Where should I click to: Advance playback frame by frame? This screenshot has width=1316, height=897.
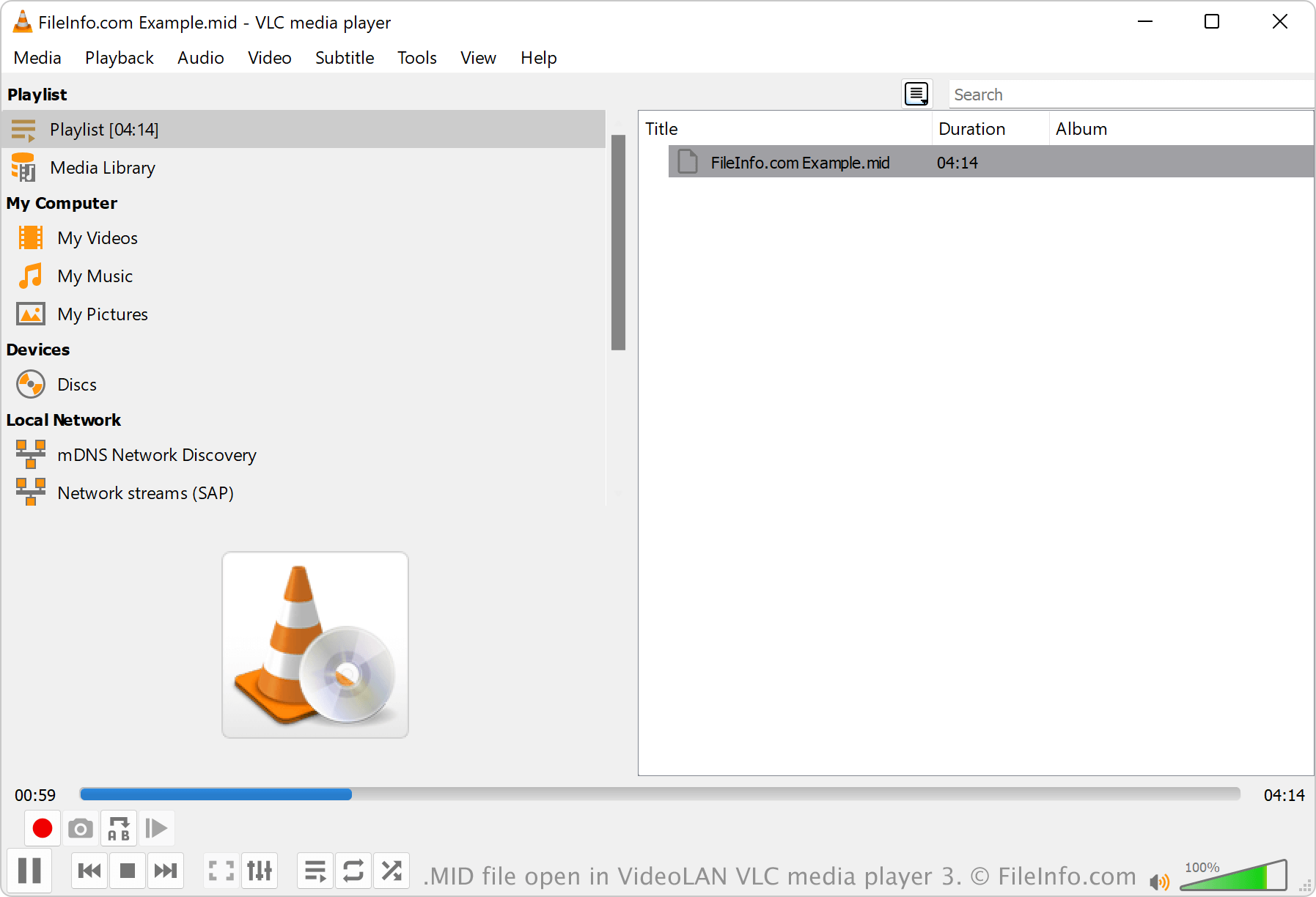click(x=156, y=828)
